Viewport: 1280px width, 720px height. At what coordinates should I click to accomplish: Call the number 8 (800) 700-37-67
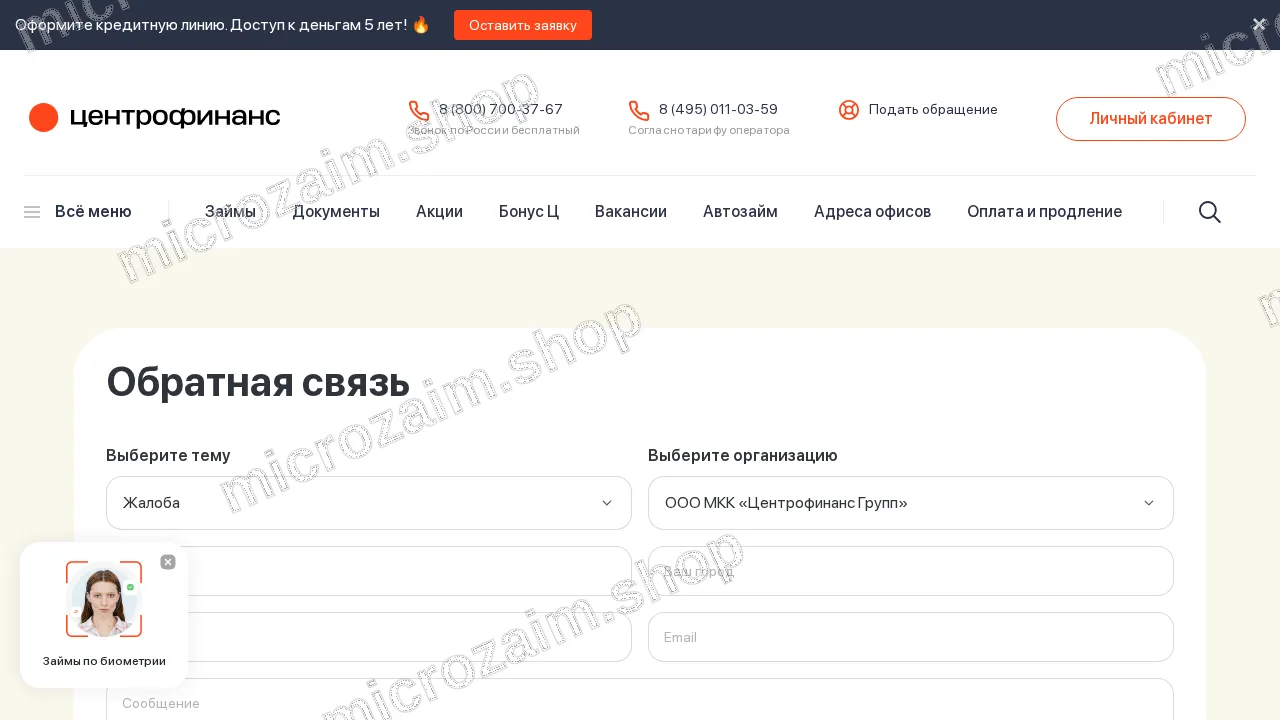tap(501, 109)
